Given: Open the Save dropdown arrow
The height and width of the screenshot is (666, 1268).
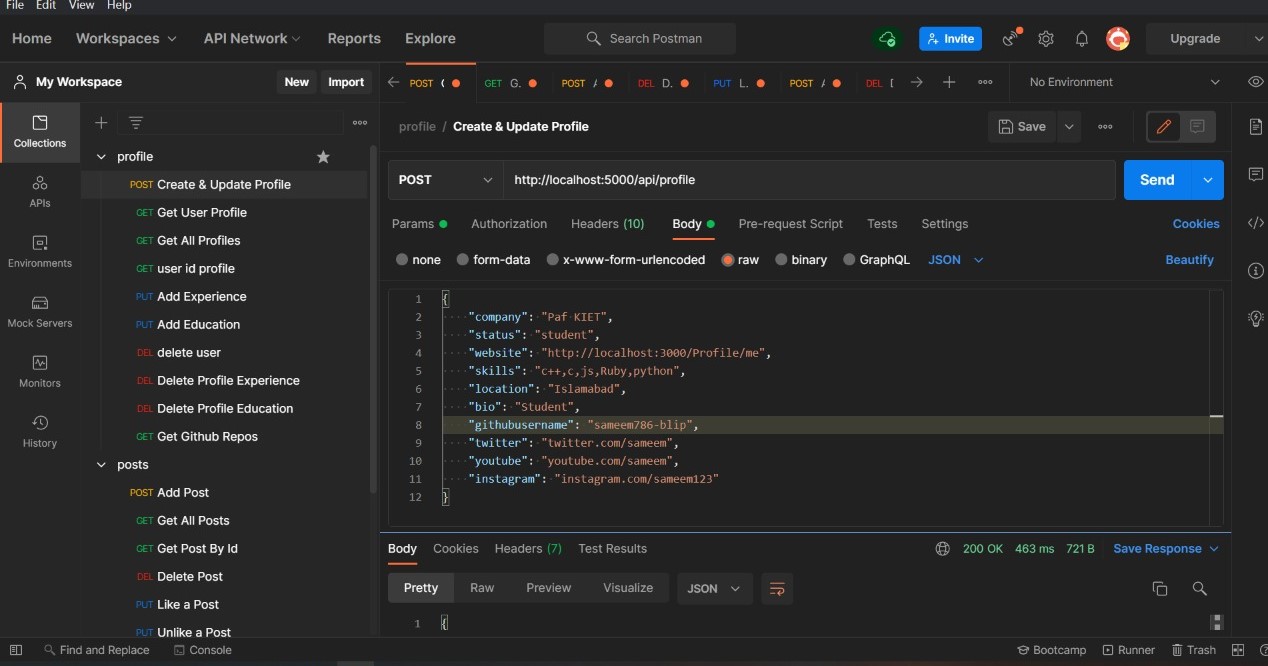Looking at the screenshot, I should (x=1069, y=127).
